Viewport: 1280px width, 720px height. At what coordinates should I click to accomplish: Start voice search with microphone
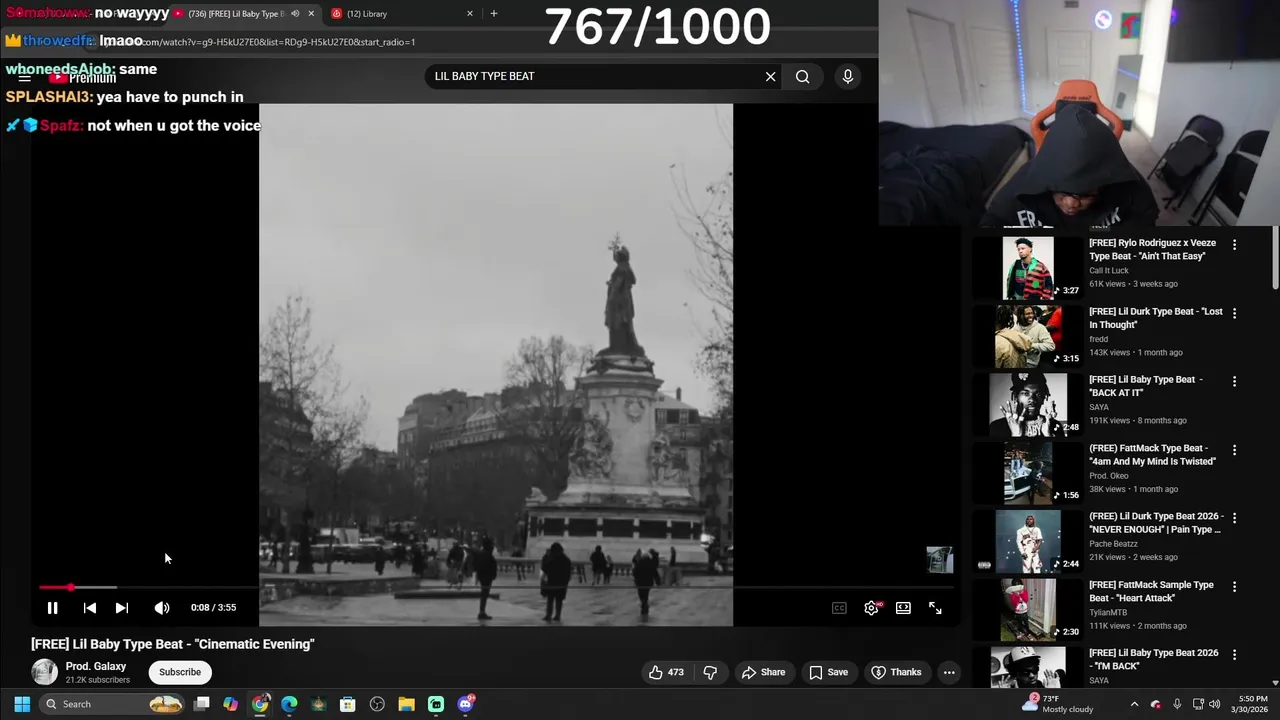(x=847, y=76)
